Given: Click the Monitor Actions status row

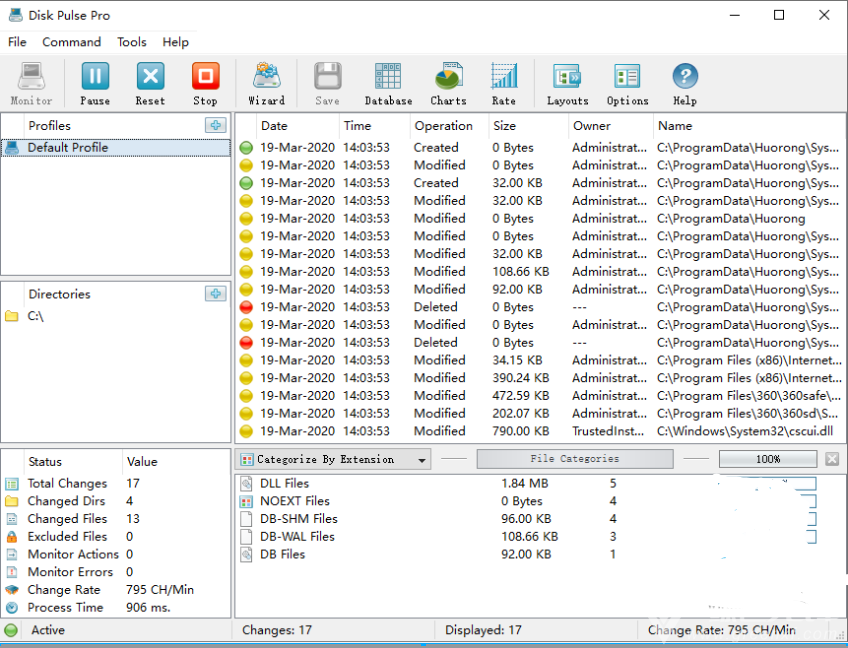Looking at the screenshot, I should pyautogui.click(x=116, y=554).
